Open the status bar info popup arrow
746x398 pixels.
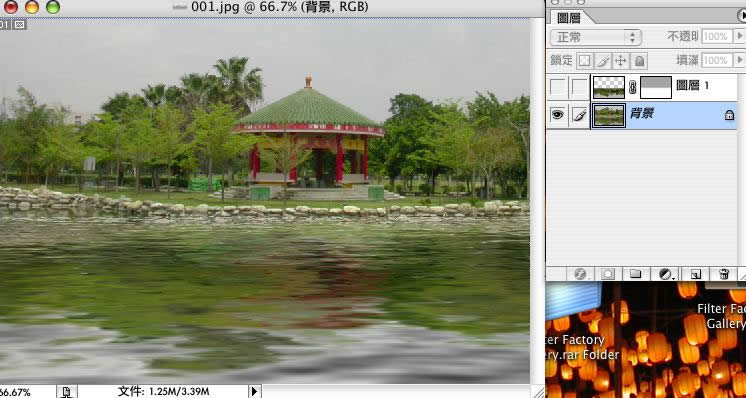coord(254,391)
